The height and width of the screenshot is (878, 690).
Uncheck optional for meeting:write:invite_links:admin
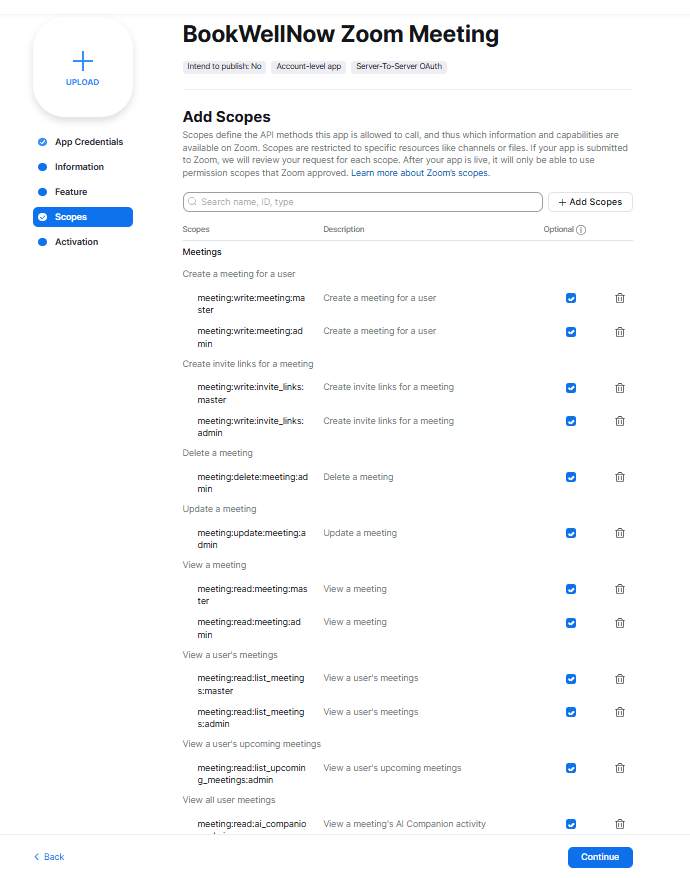click(x=571, y=421)
